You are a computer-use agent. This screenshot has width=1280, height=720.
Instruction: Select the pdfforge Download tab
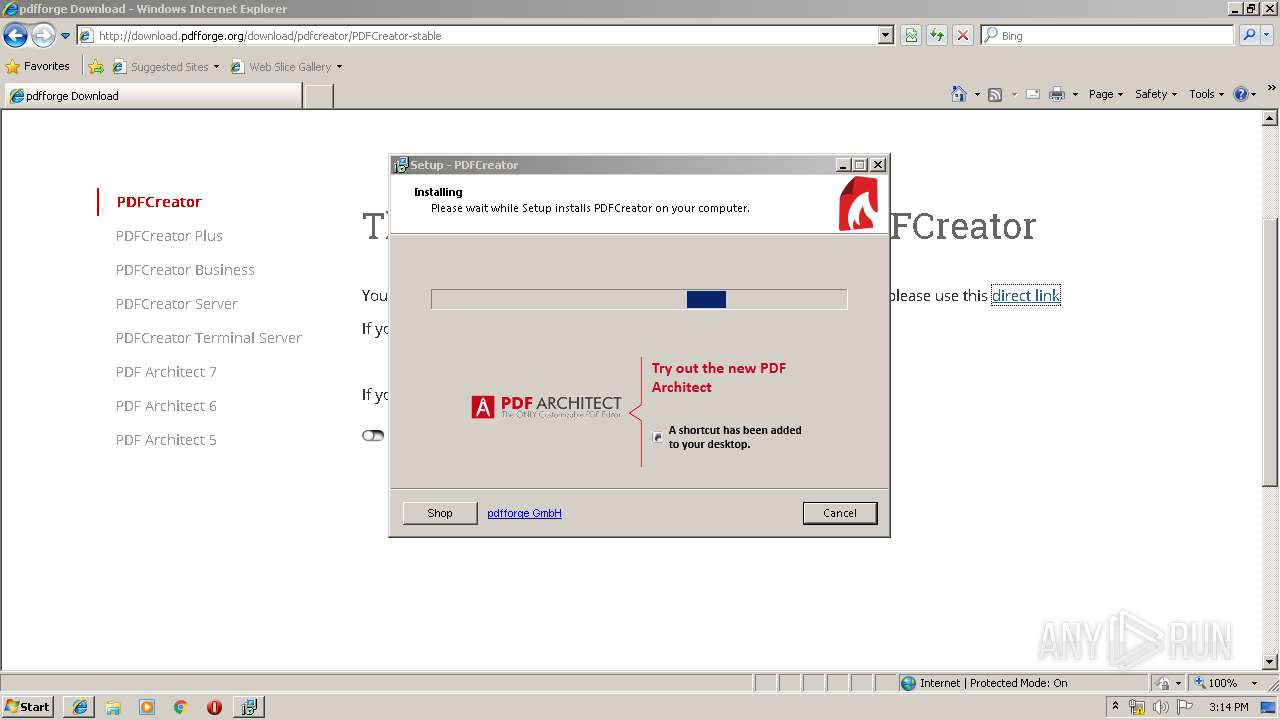[153, 96]
